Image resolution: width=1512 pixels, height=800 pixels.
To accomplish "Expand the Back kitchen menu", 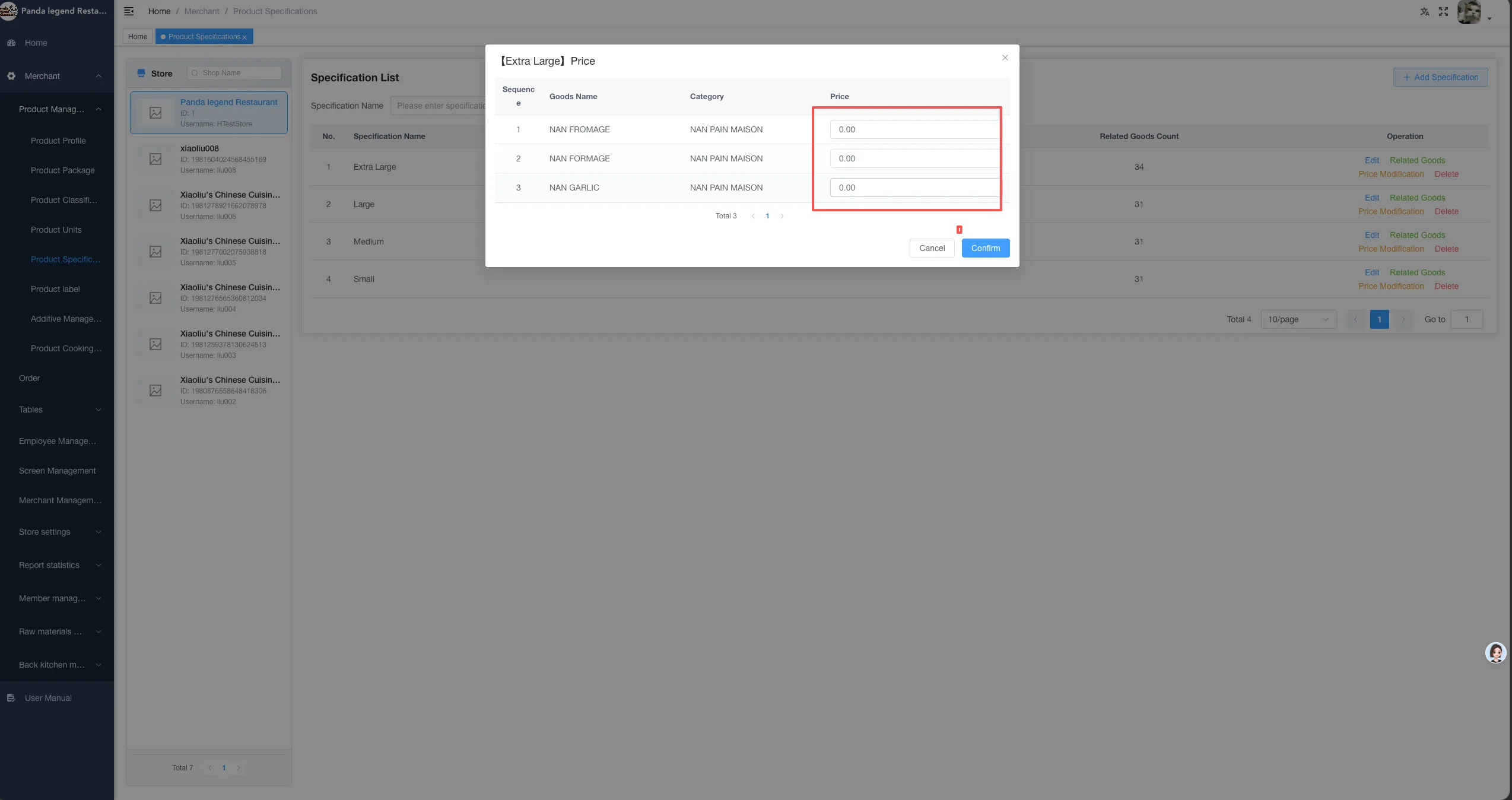I will click(99, 665).
